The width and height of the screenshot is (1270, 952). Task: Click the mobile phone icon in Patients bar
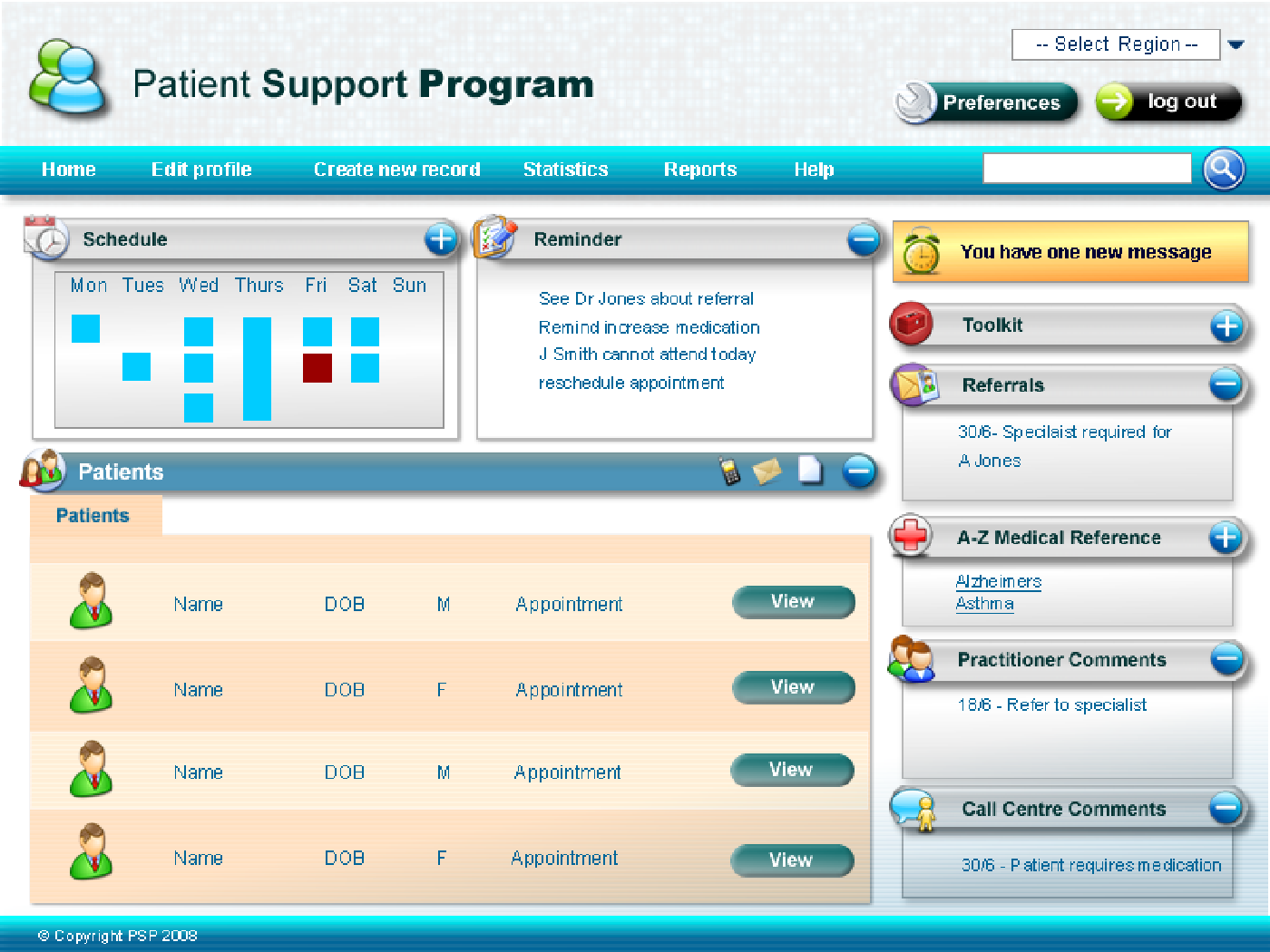click(x=729, y=471)
